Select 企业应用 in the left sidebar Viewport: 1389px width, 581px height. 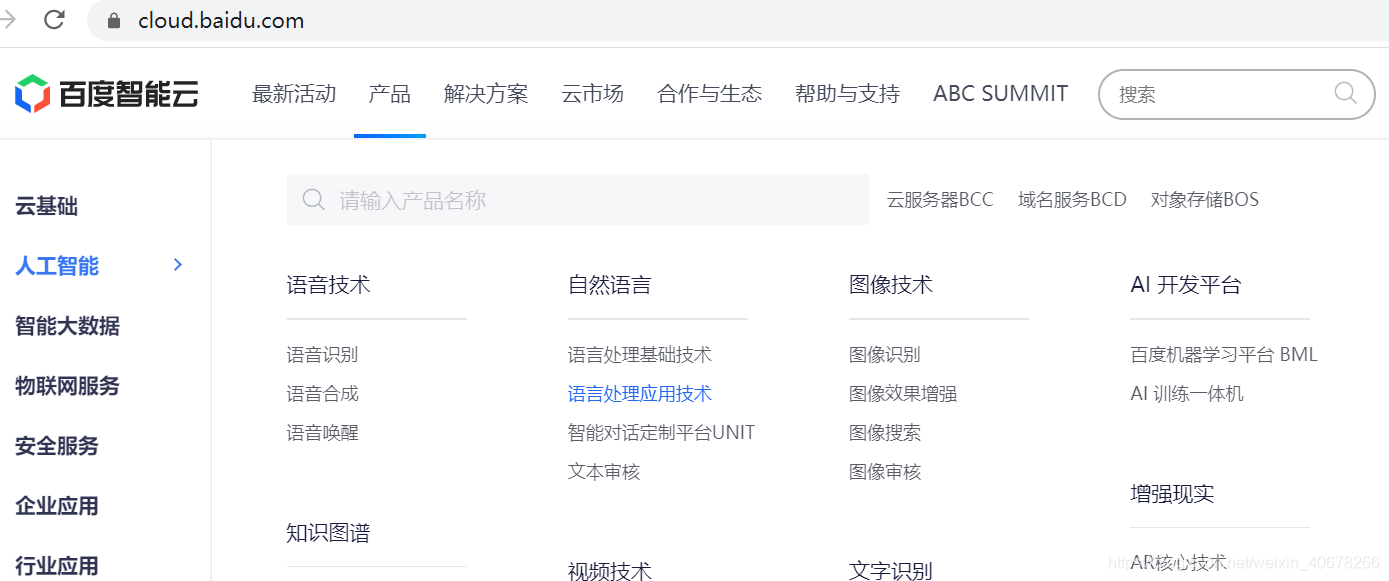57,506
